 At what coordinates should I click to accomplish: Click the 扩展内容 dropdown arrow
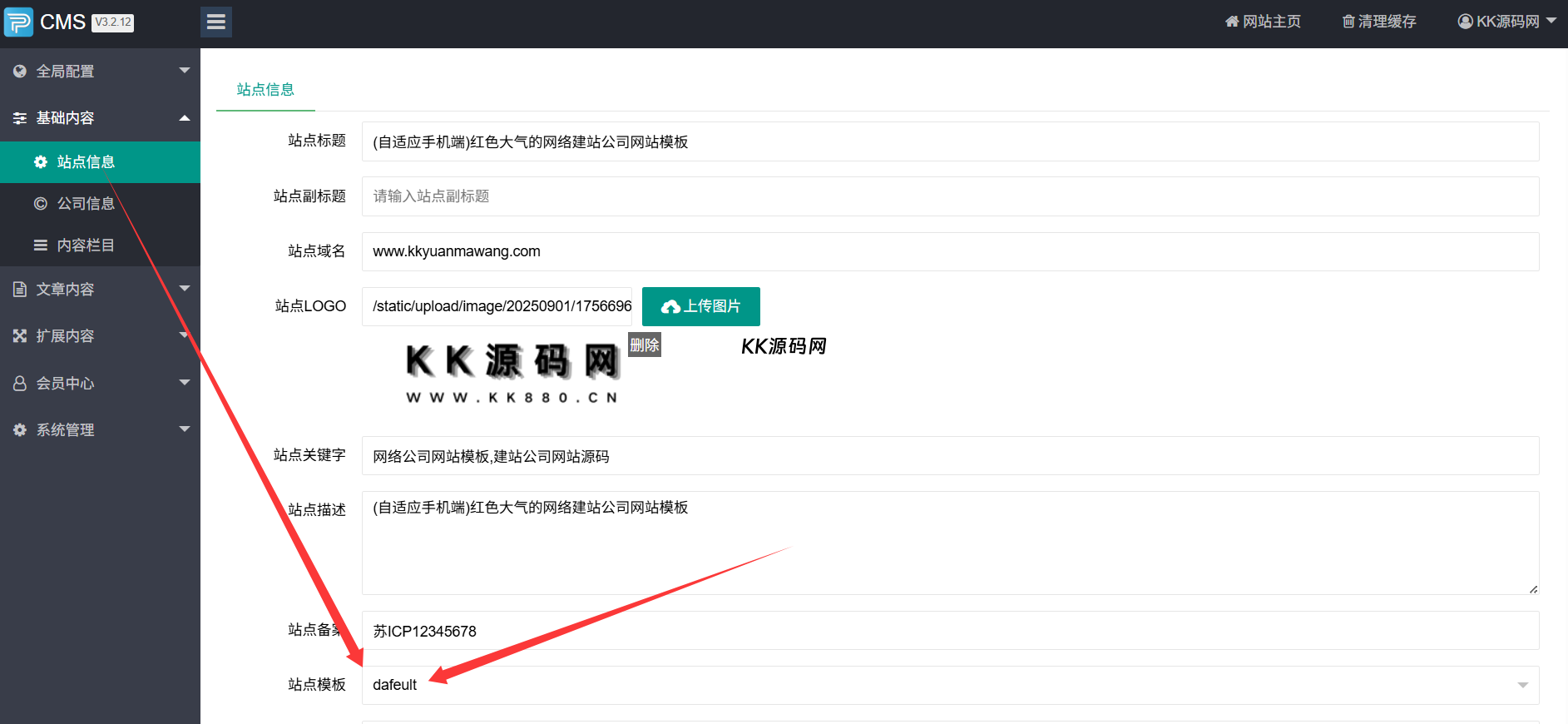[185, 335]
